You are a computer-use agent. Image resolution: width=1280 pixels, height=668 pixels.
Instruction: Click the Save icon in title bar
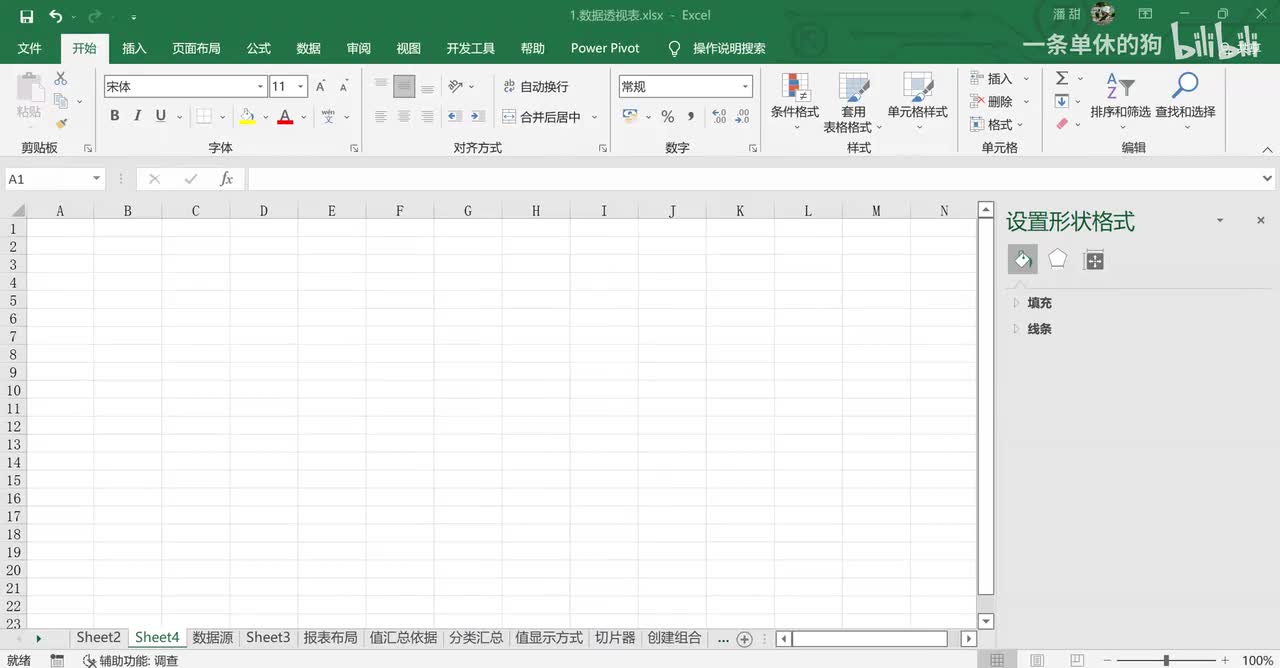coord(27,16)
